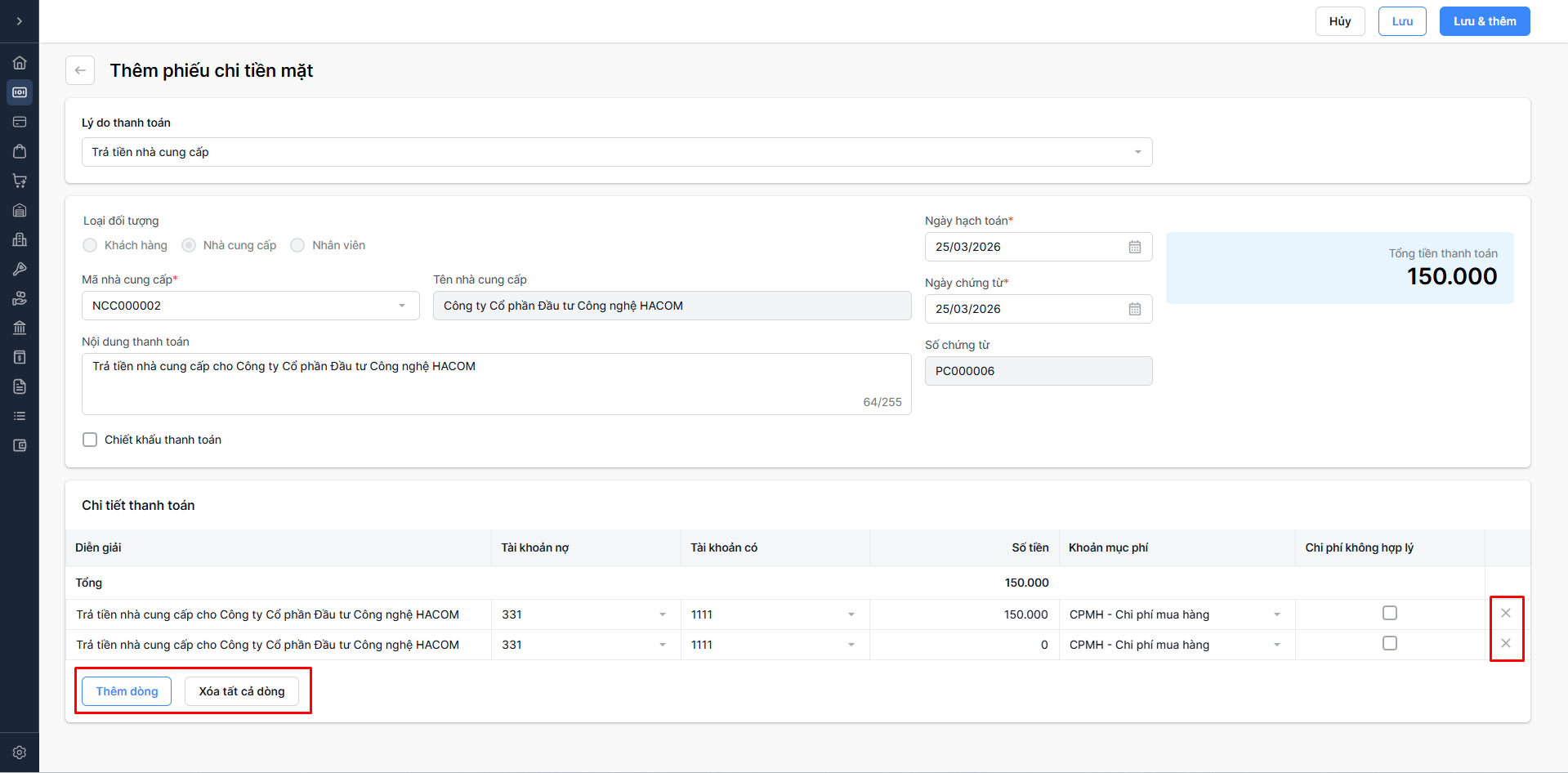
Task: Open the Lý do thanh toán dropdown
Action: click(x=616, y=152)
